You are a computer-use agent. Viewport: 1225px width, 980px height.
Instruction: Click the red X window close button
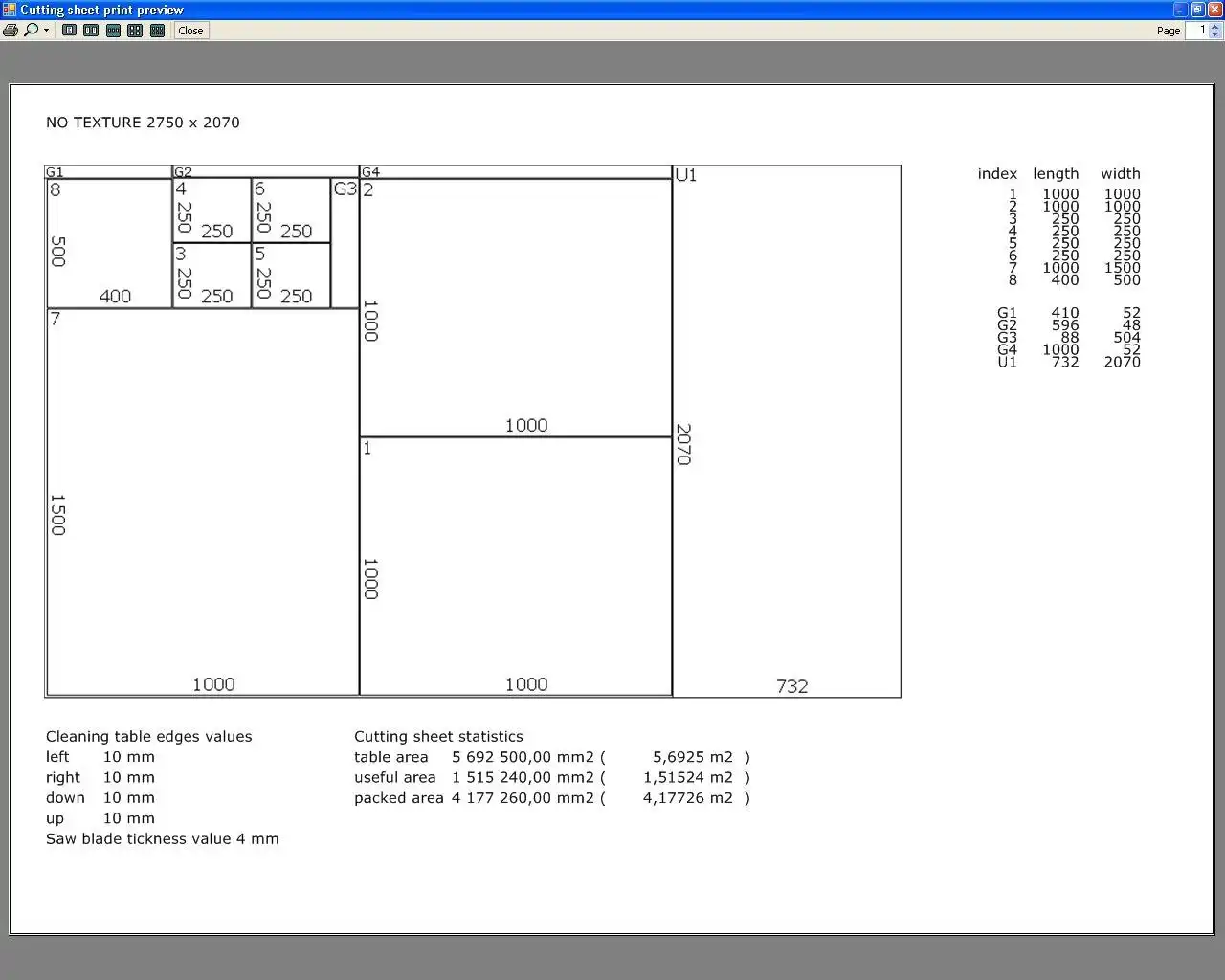click(x=1214, y=10)
